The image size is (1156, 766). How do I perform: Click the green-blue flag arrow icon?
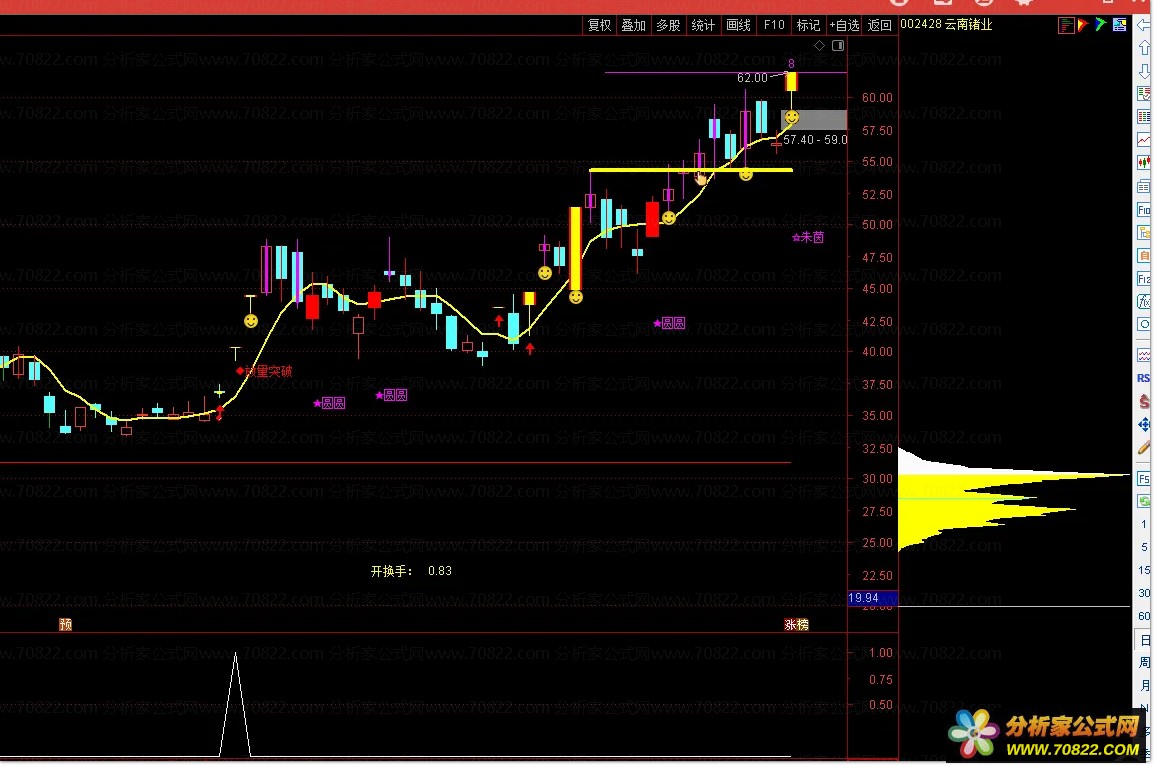coord(1101,24)
